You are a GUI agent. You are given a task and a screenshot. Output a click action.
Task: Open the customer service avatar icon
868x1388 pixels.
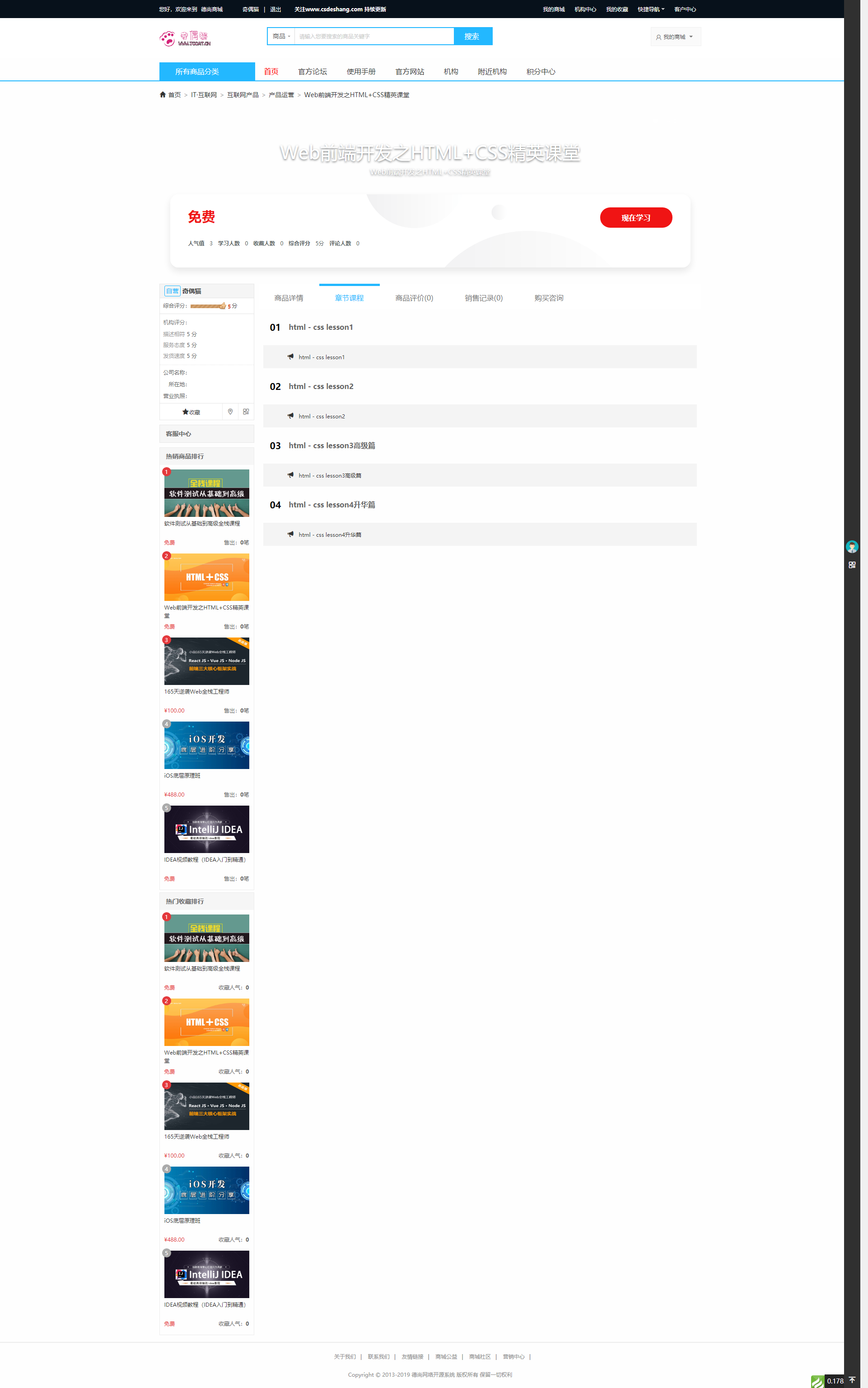[x=852, y=547]
